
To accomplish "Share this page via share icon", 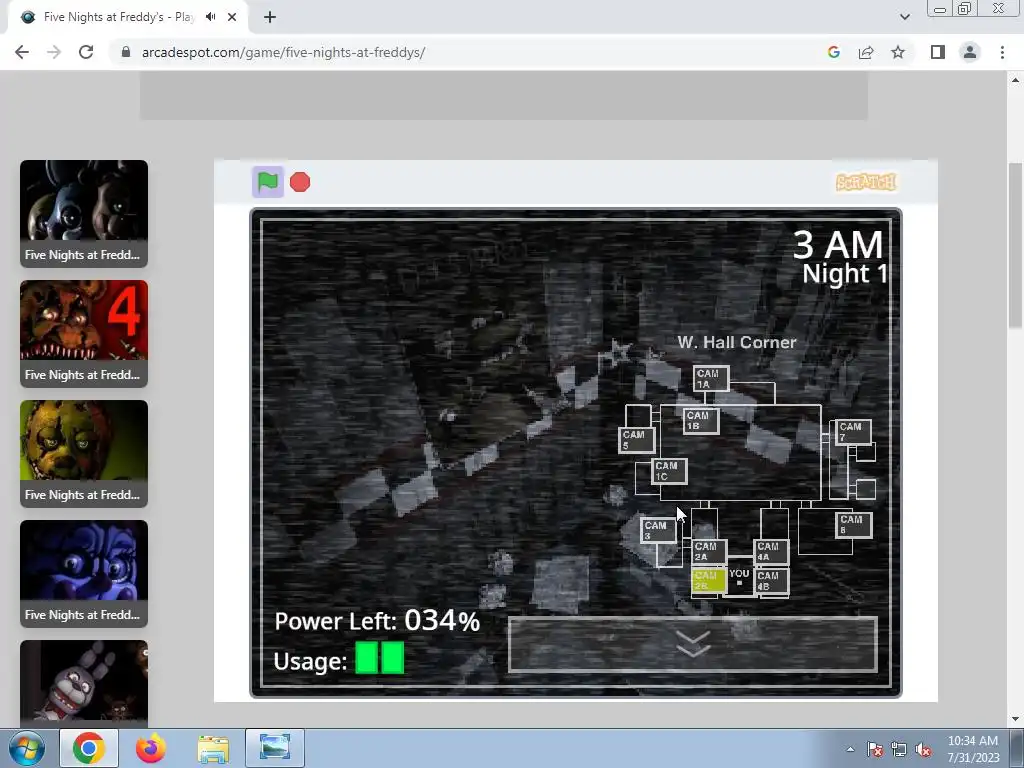I will click(x=866, y=52).
